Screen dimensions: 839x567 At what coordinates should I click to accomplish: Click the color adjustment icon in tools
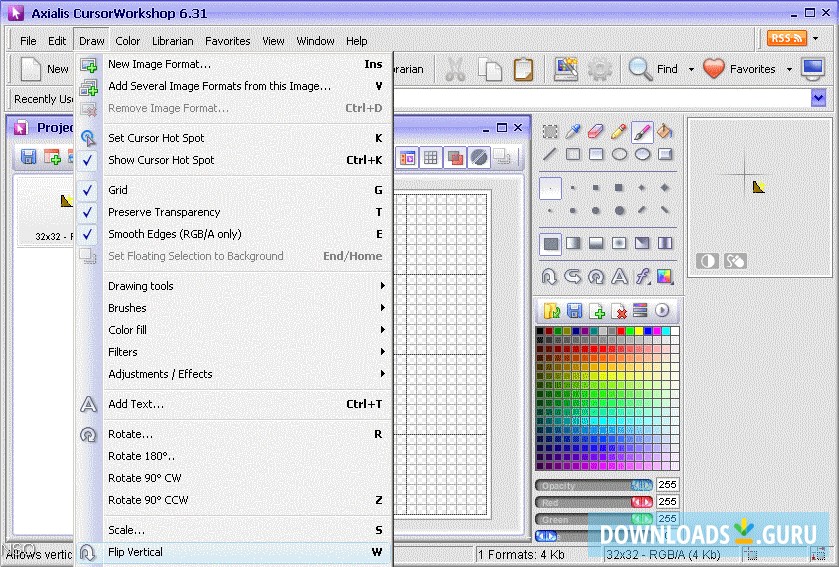665,276
